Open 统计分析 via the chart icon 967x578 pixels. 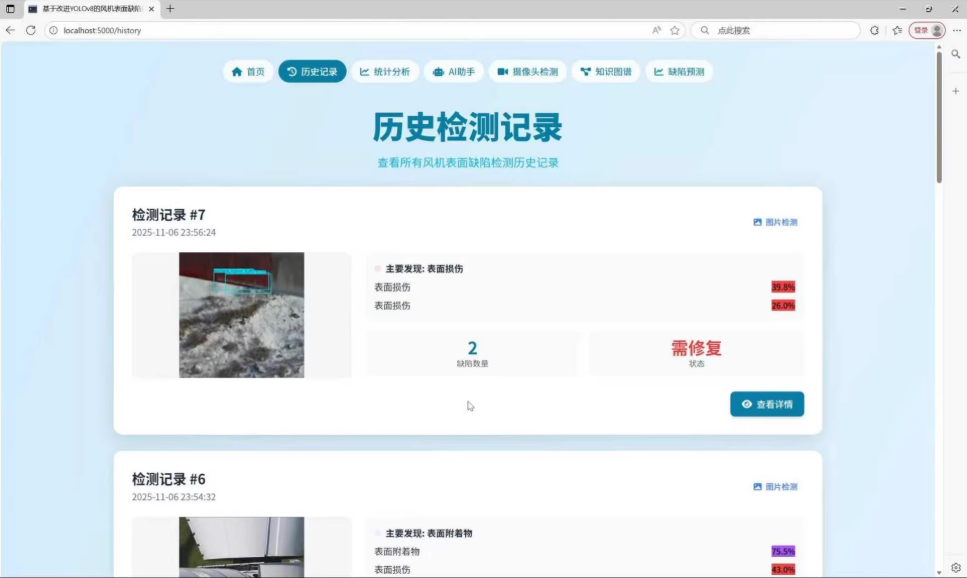click(363, 72)
